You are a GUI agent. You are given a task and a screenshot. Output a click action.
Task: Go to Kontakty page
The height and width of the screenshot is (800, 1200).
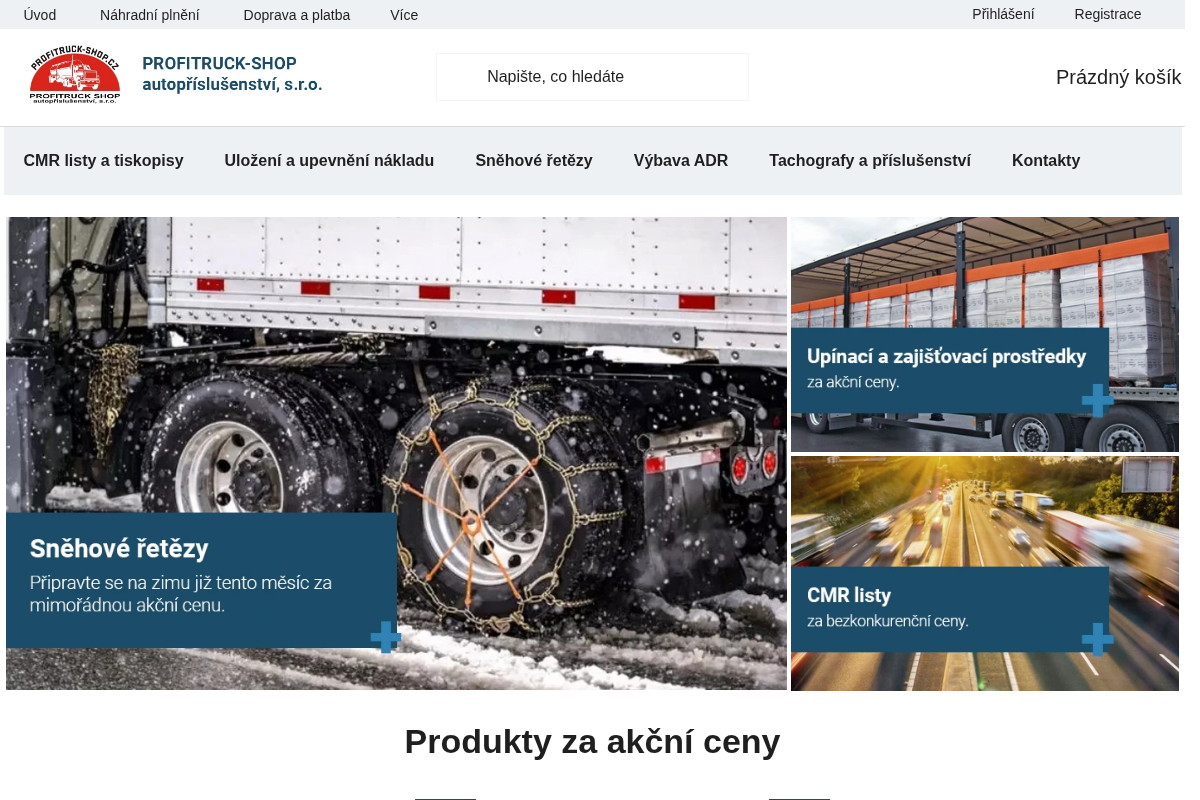[x=1046, y=161]
